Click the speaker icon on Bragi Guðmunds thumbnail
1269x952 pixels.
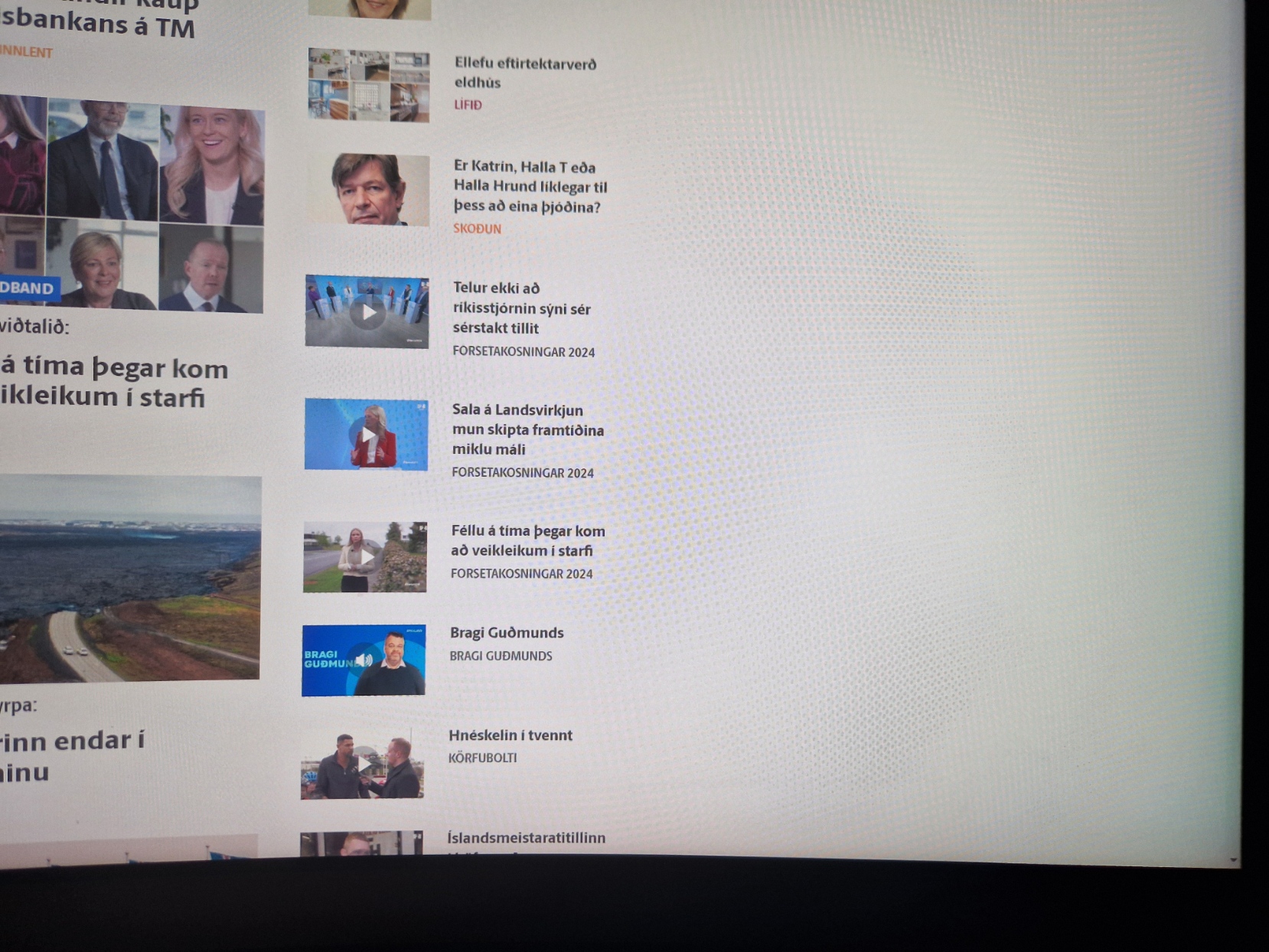pyautogui.click(x=364, y=660)
